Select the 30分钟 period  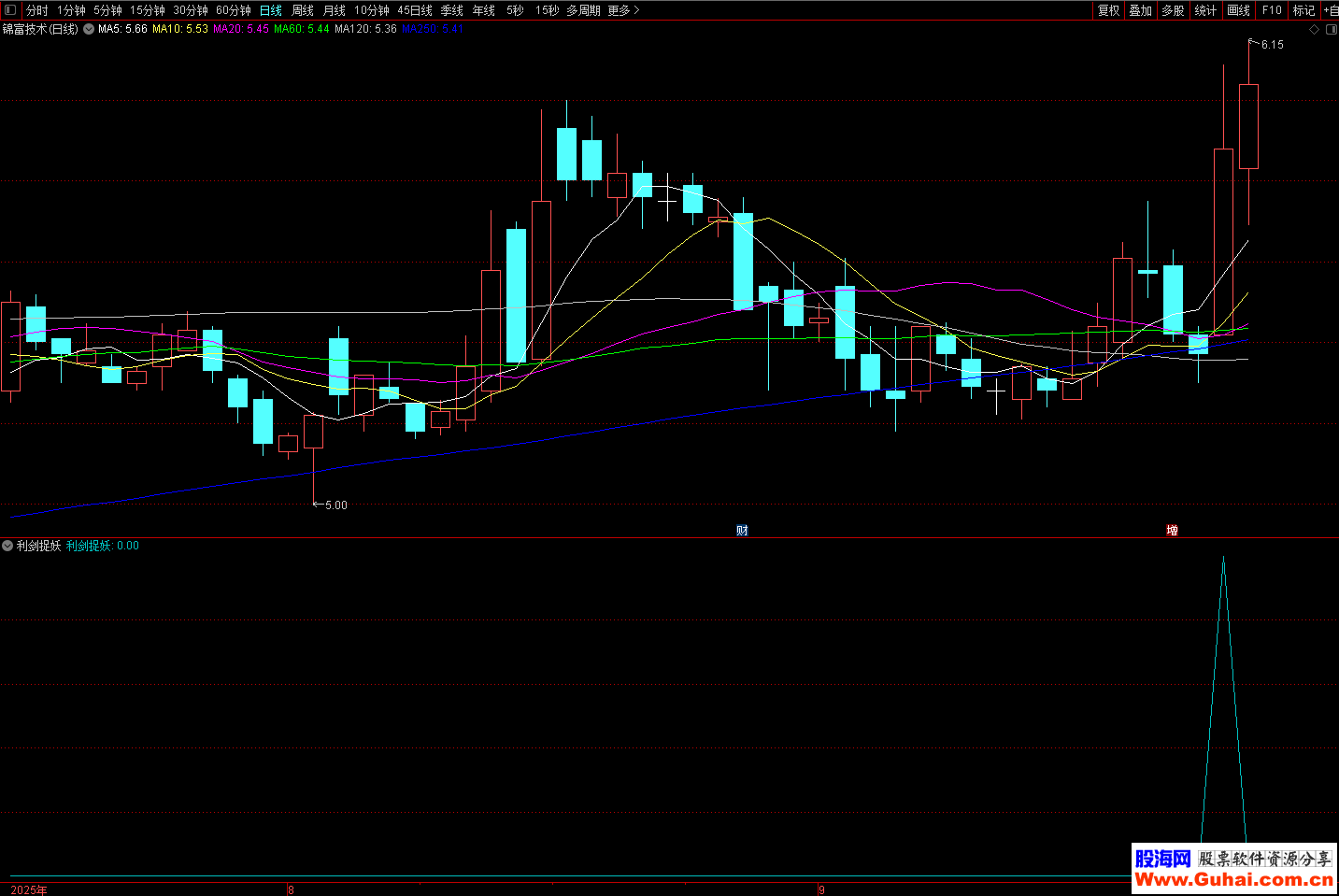(190, 10)
